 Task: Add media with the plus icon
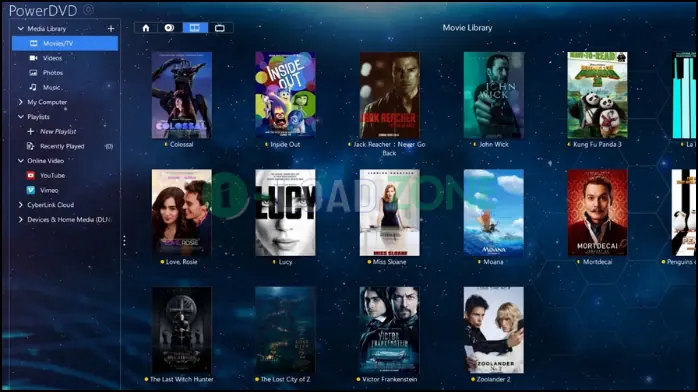111,28
